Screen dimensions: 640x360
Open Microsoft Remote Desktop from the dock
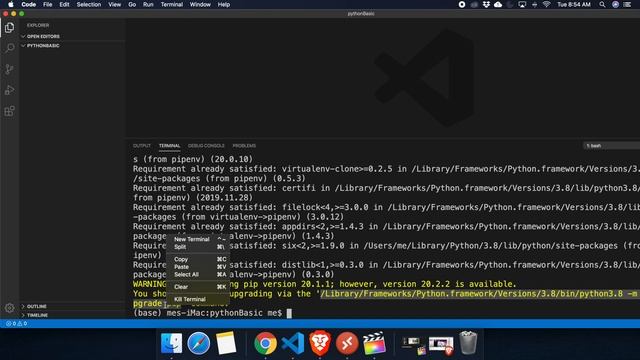(x=347, y=343)
